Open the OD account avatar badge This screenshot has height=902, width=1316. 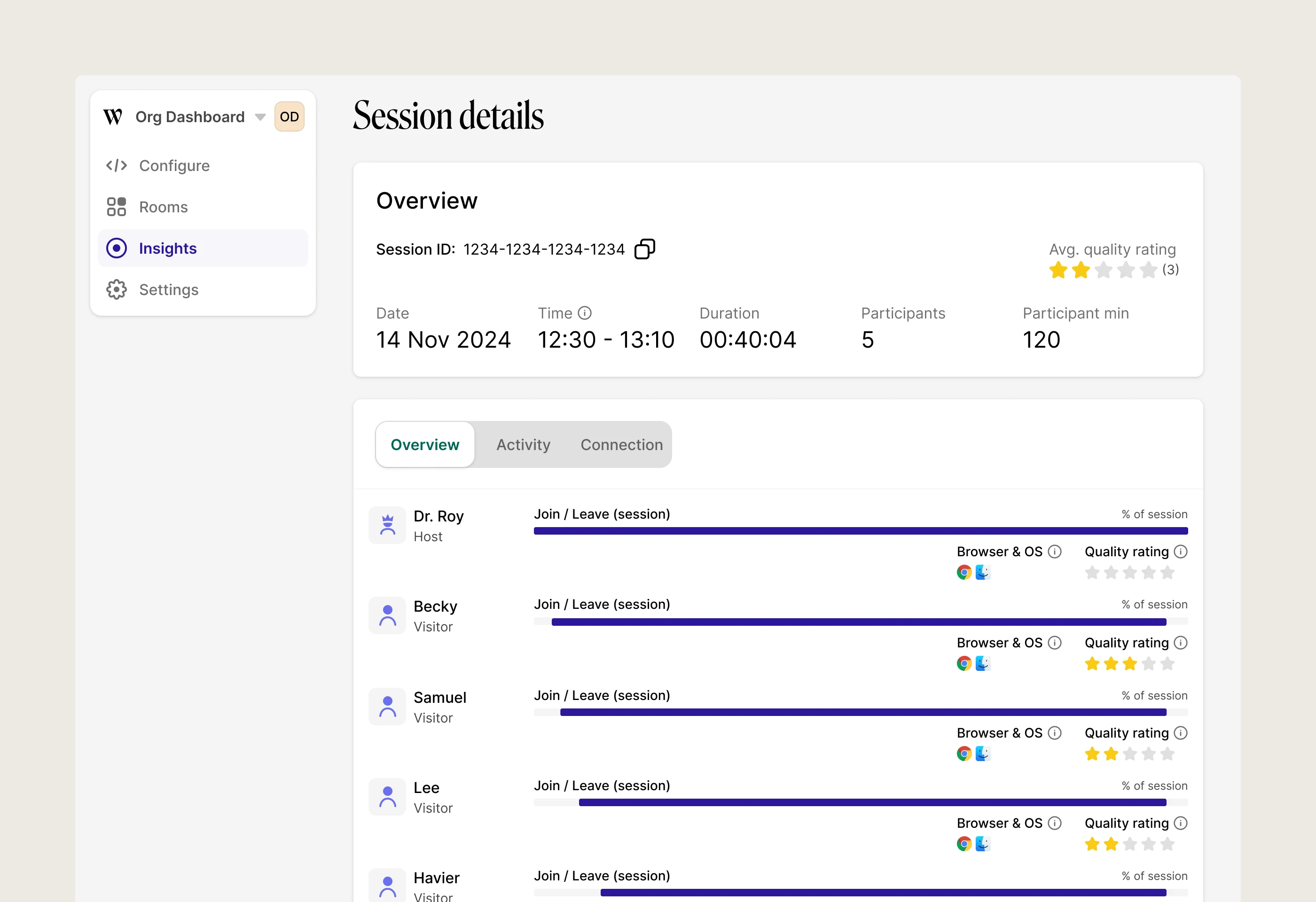tap(290, 117)
